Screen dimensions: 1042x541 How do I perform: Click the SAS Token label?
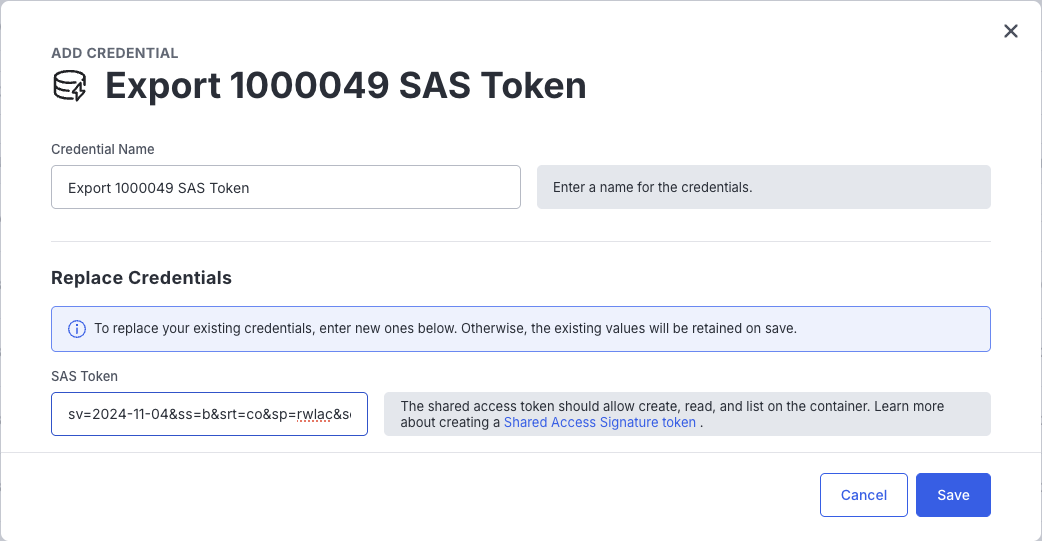coord(84,376)
